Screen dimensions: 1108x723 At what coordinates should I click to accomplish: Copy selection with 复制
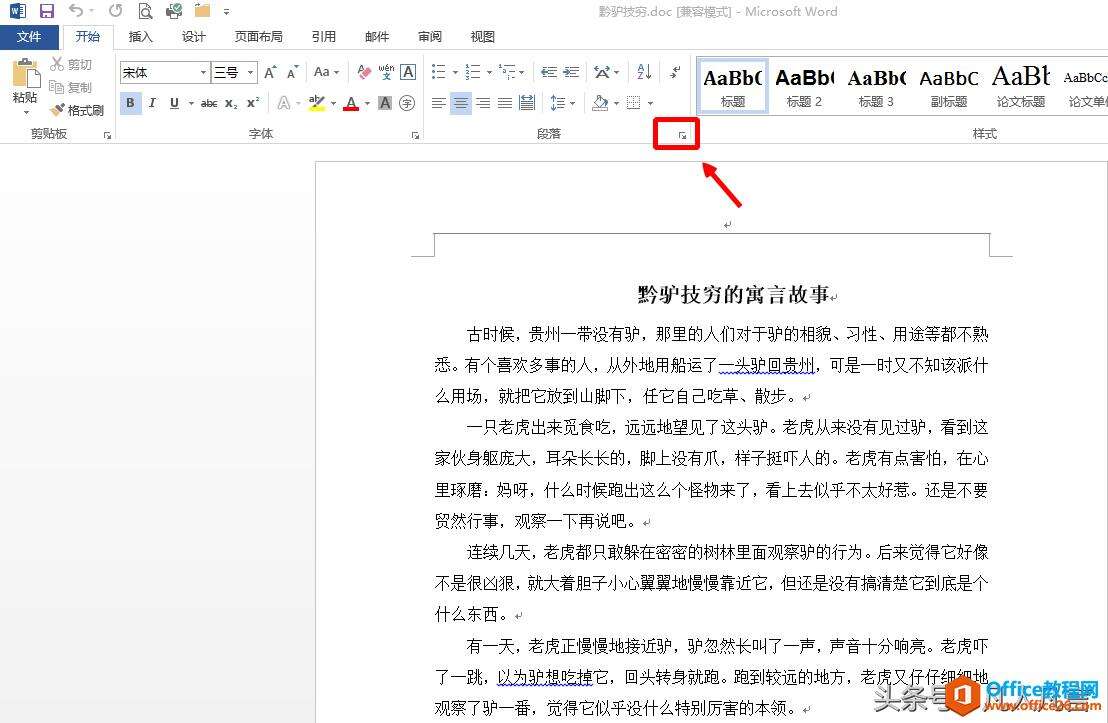tap(71, 87)
